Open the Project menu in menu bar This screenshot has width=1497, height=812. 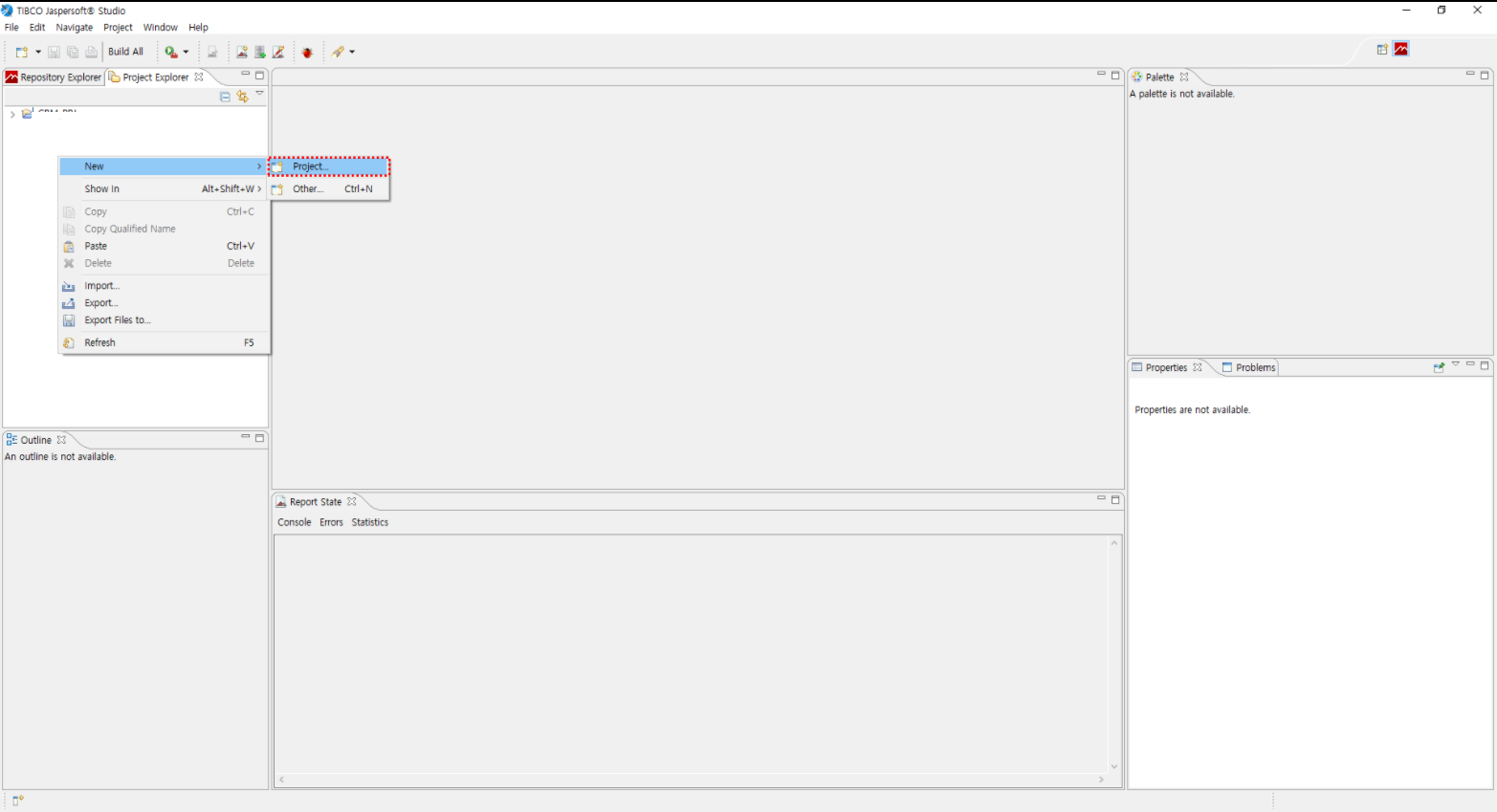tap(118, 28)
